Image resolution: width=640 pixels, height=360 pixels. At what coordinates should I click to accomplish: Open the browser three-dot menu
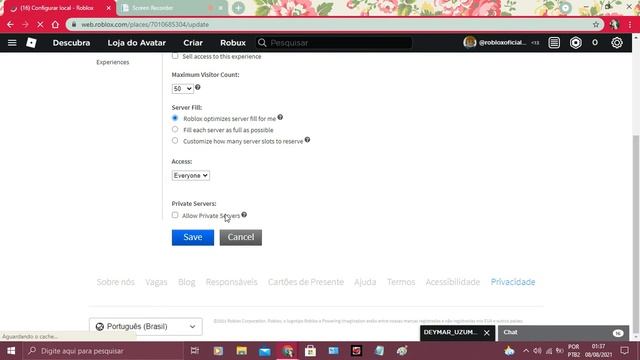[x=630, y=24]
